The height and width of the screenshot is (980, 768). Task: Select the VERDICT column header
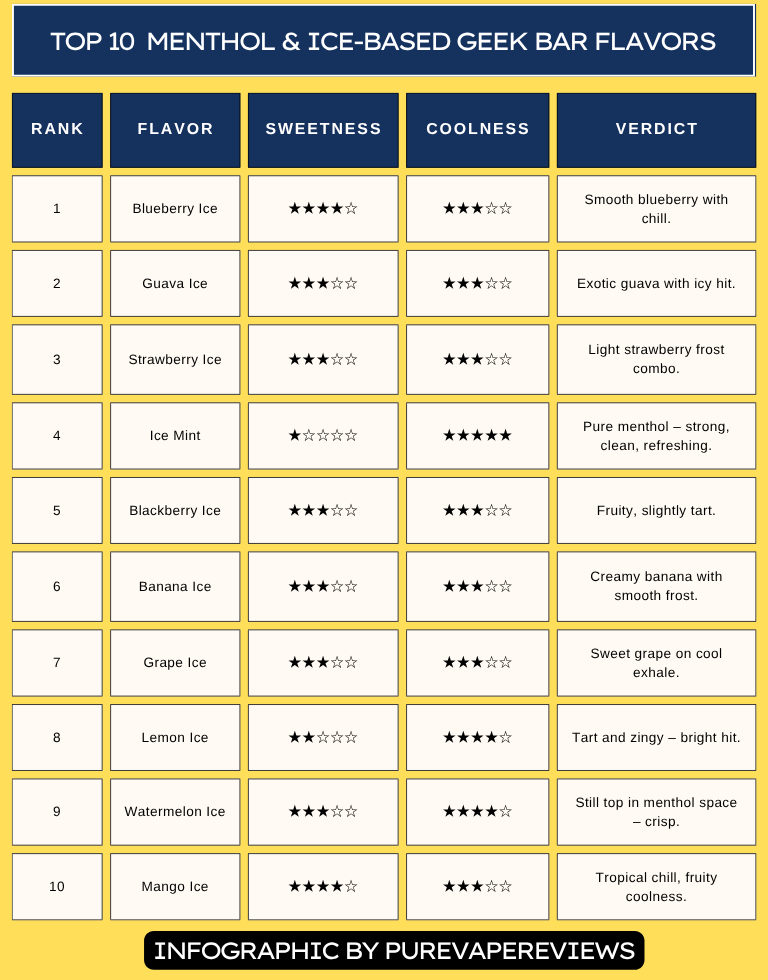click(656, 130)
